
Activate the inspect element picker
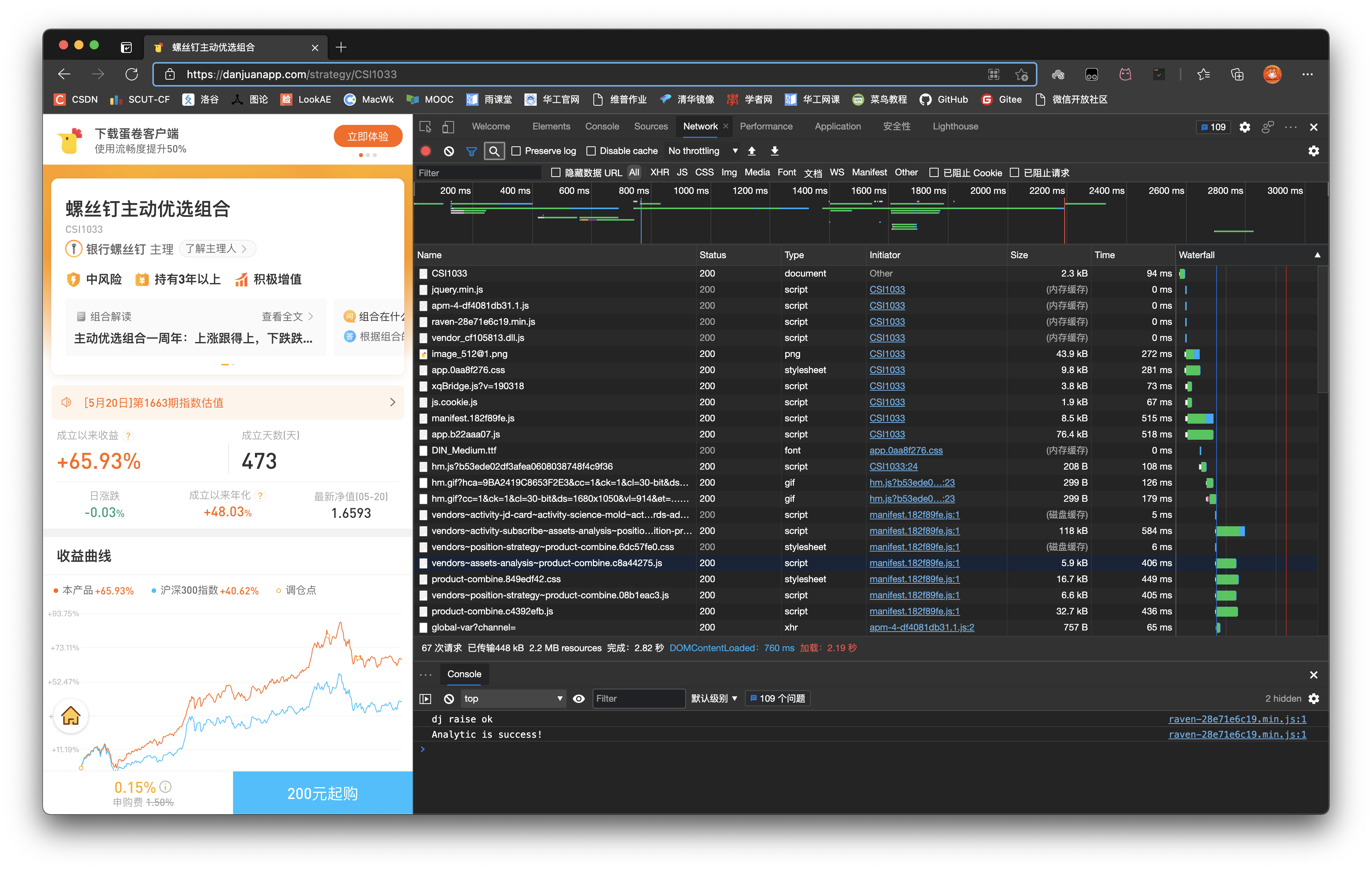point(425,126)
